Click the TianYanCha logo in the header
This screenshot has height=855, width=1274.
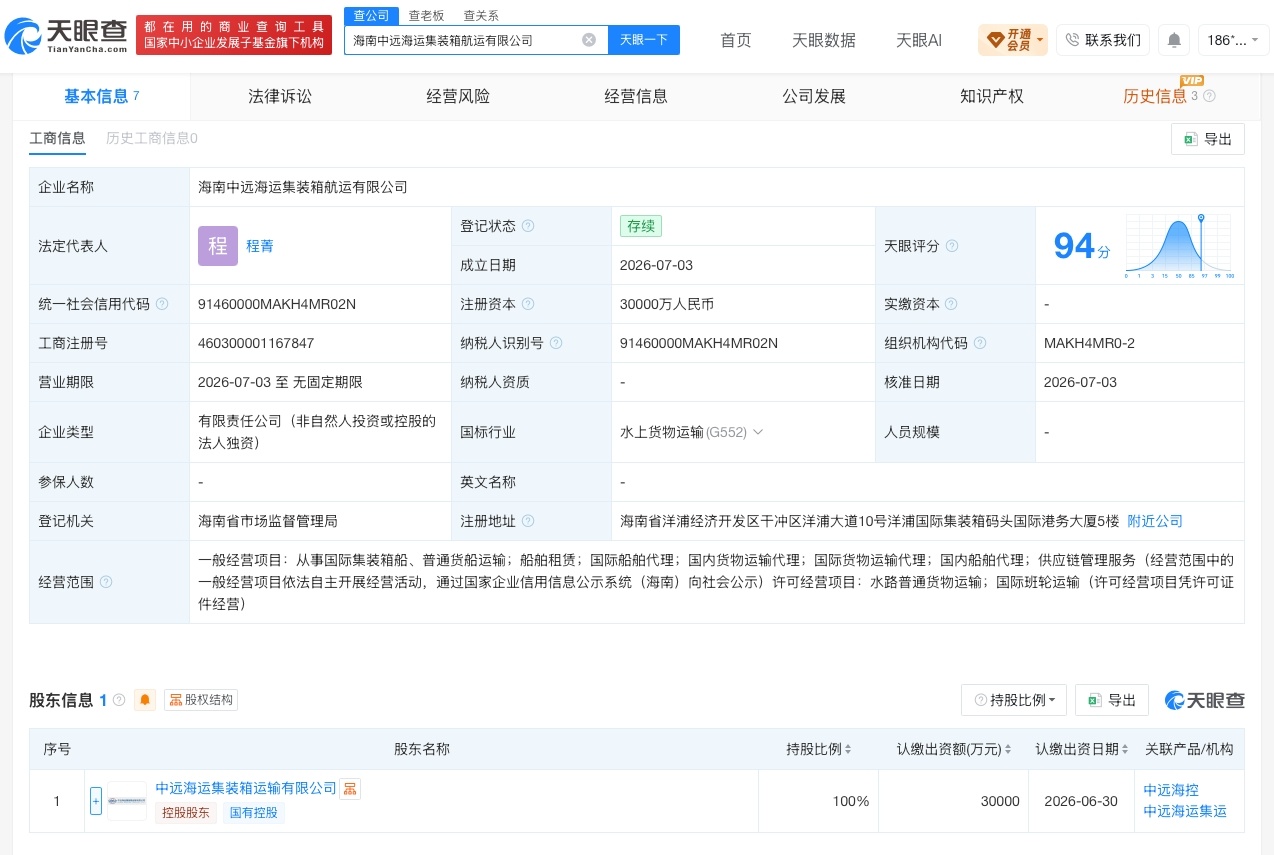(66, 36)
